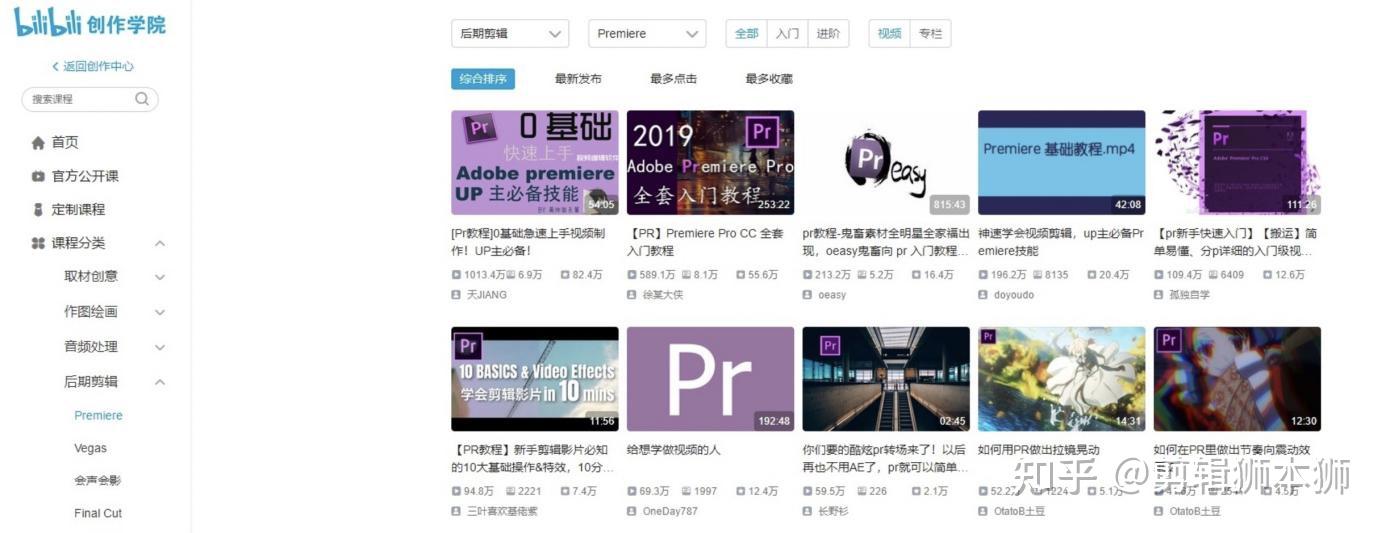Open the large Pr logo thumbnail

point(710,379)
